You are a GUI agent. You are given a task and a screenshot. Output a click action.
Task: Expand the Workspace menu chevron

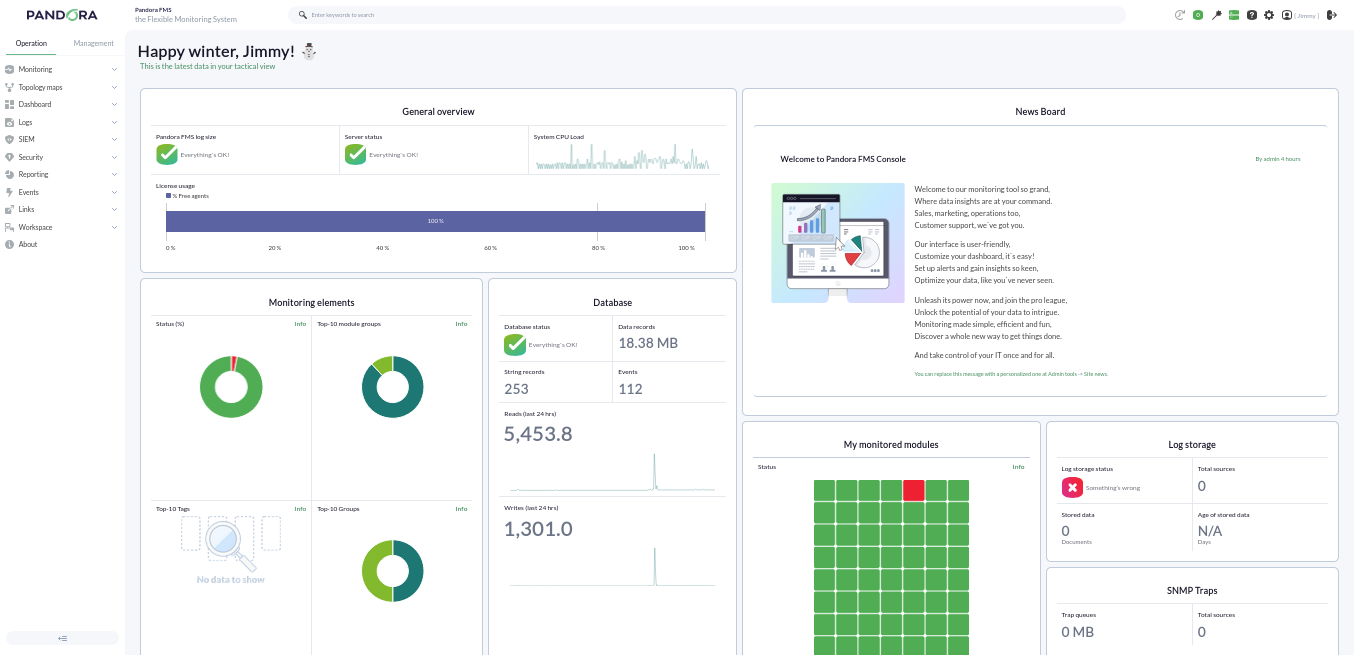[x=114, y=227]
